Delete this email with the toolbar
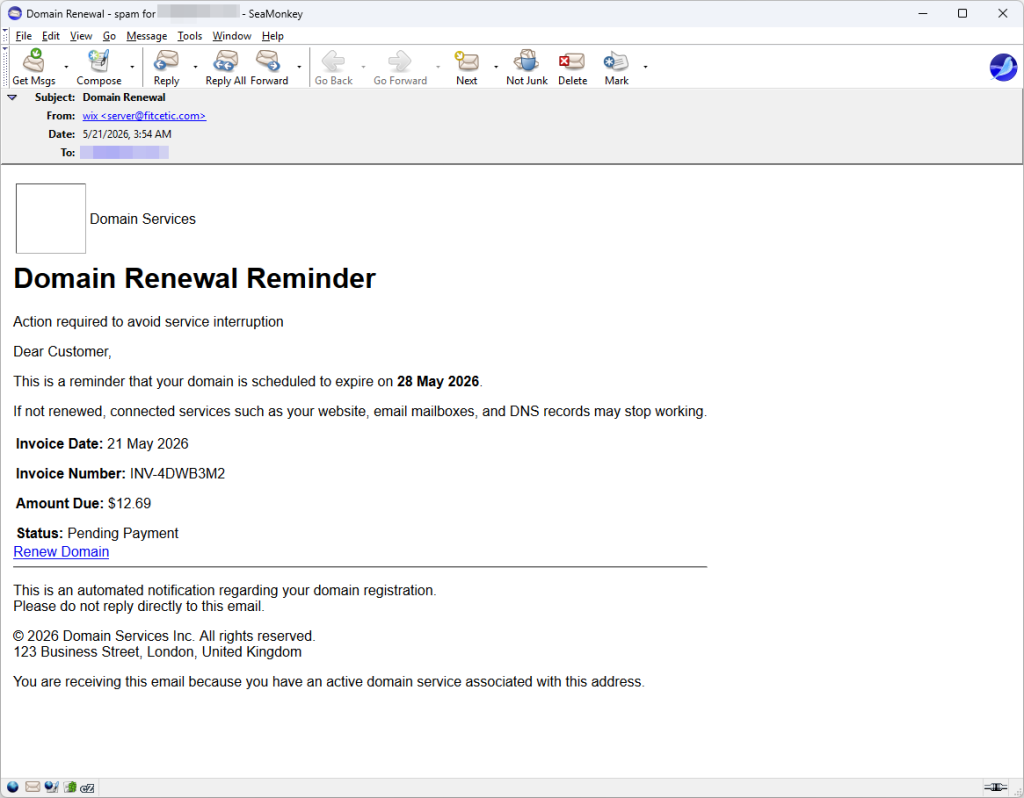Viewport: 1024px width, 798px height. [x=572, y=67]
